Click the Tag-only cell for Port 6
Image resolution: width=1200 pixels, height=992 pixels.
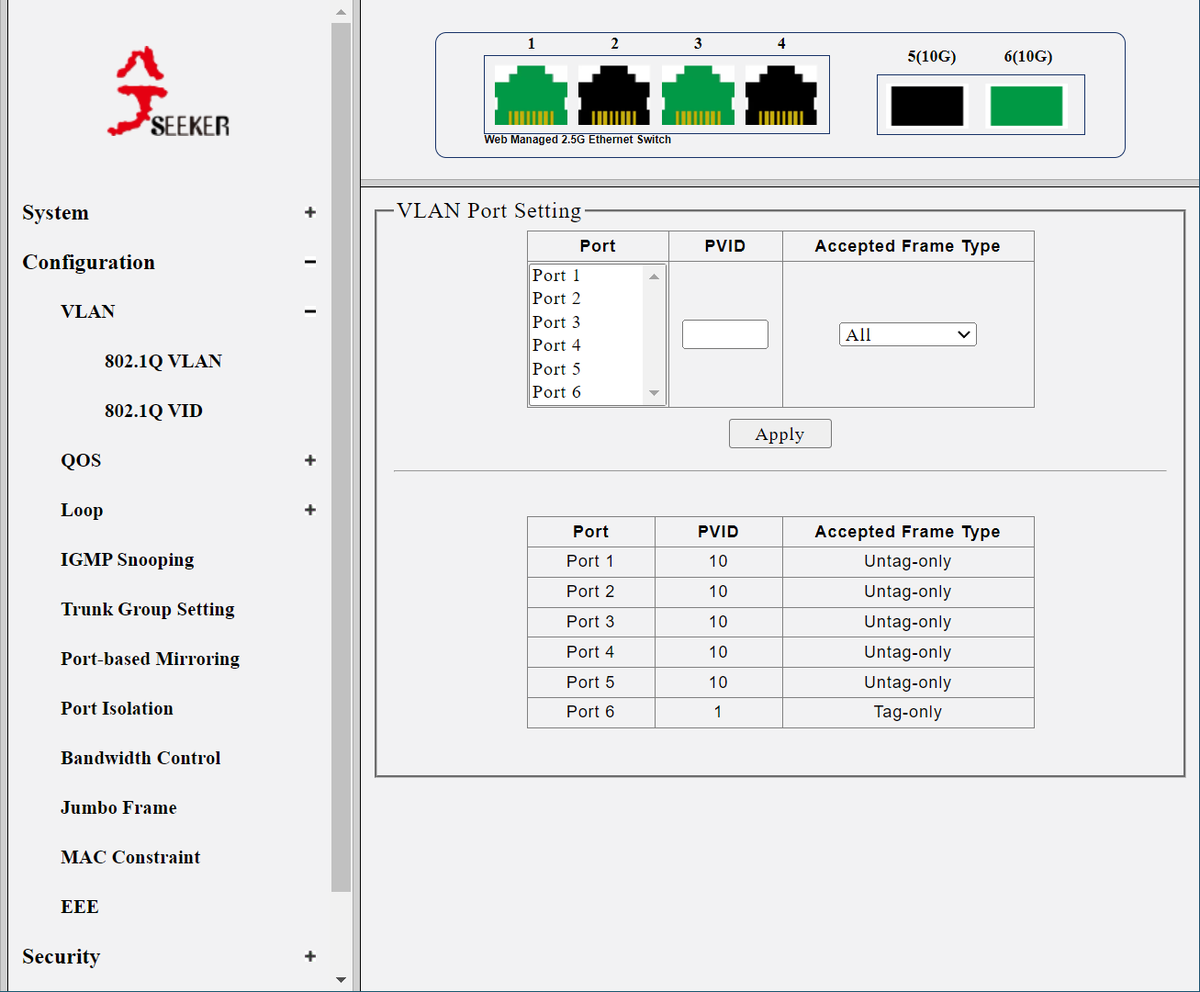pyautogui.click(x=908, y=712)
